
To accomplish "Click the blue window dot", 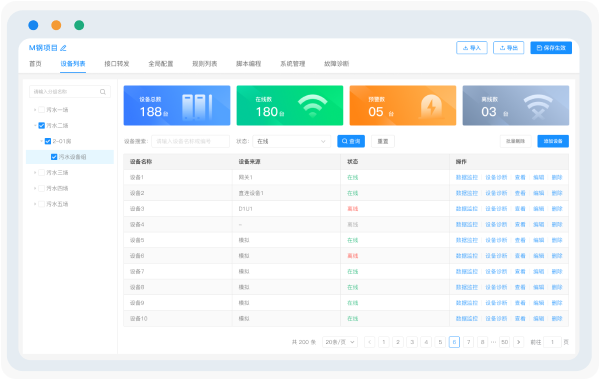I will 33,25.
